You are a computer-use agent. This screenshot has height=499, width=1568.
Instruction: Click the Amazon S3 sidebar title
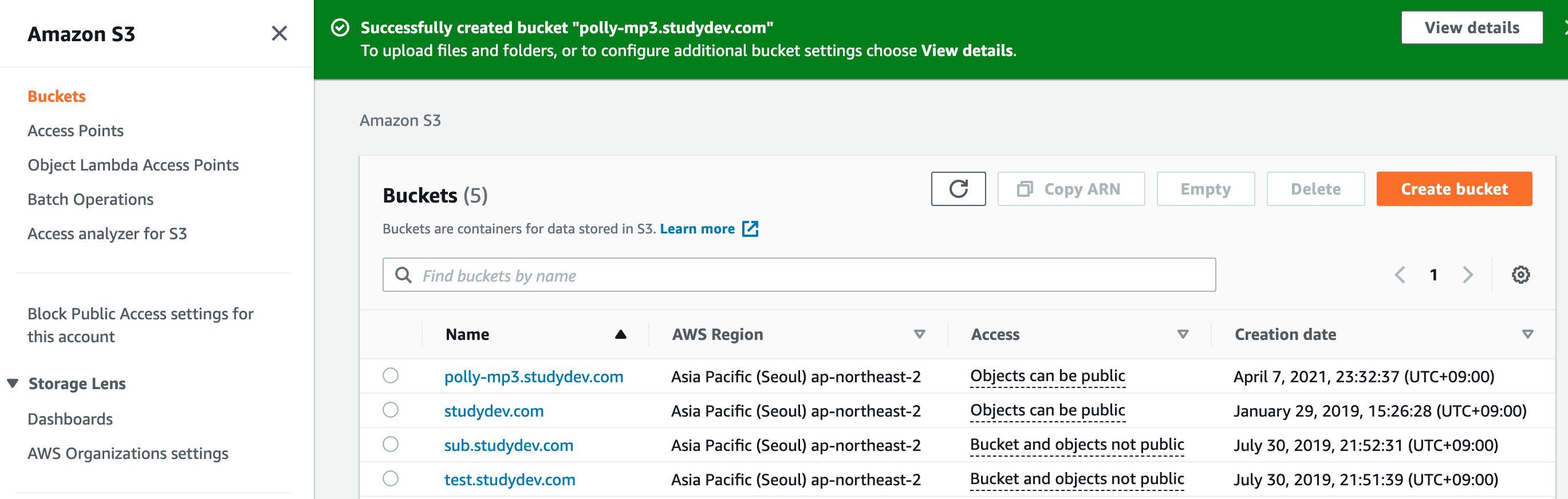point(81,34)
